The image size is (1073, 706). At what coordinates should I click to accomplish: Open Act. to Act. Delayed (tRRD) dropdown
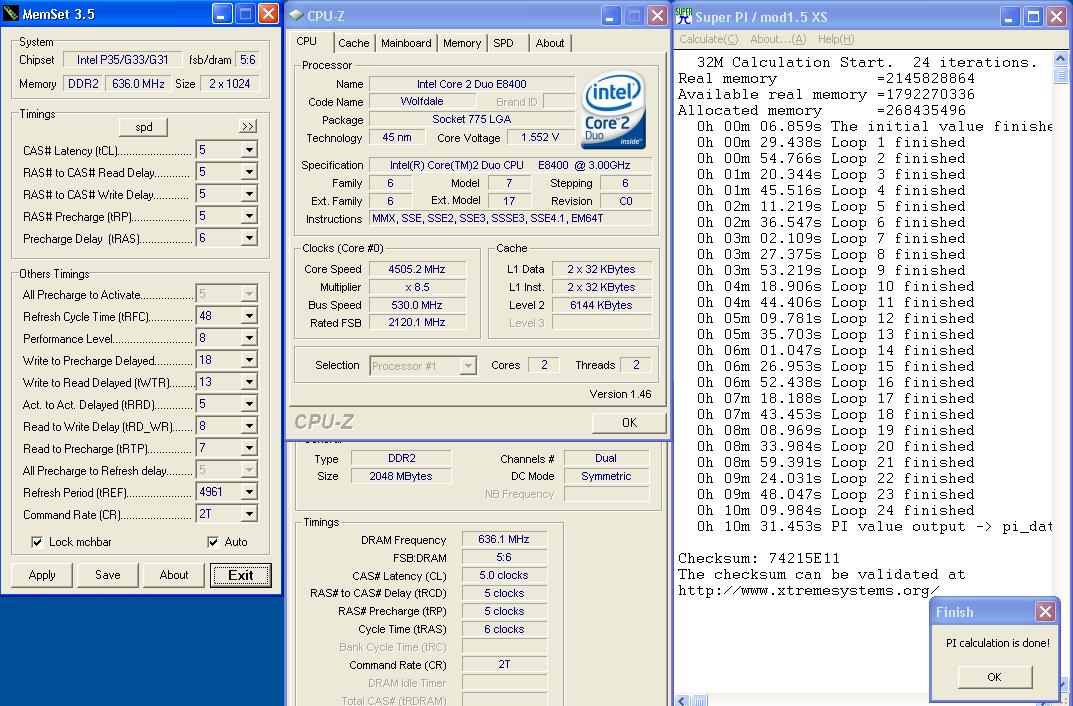click(249, 404)
